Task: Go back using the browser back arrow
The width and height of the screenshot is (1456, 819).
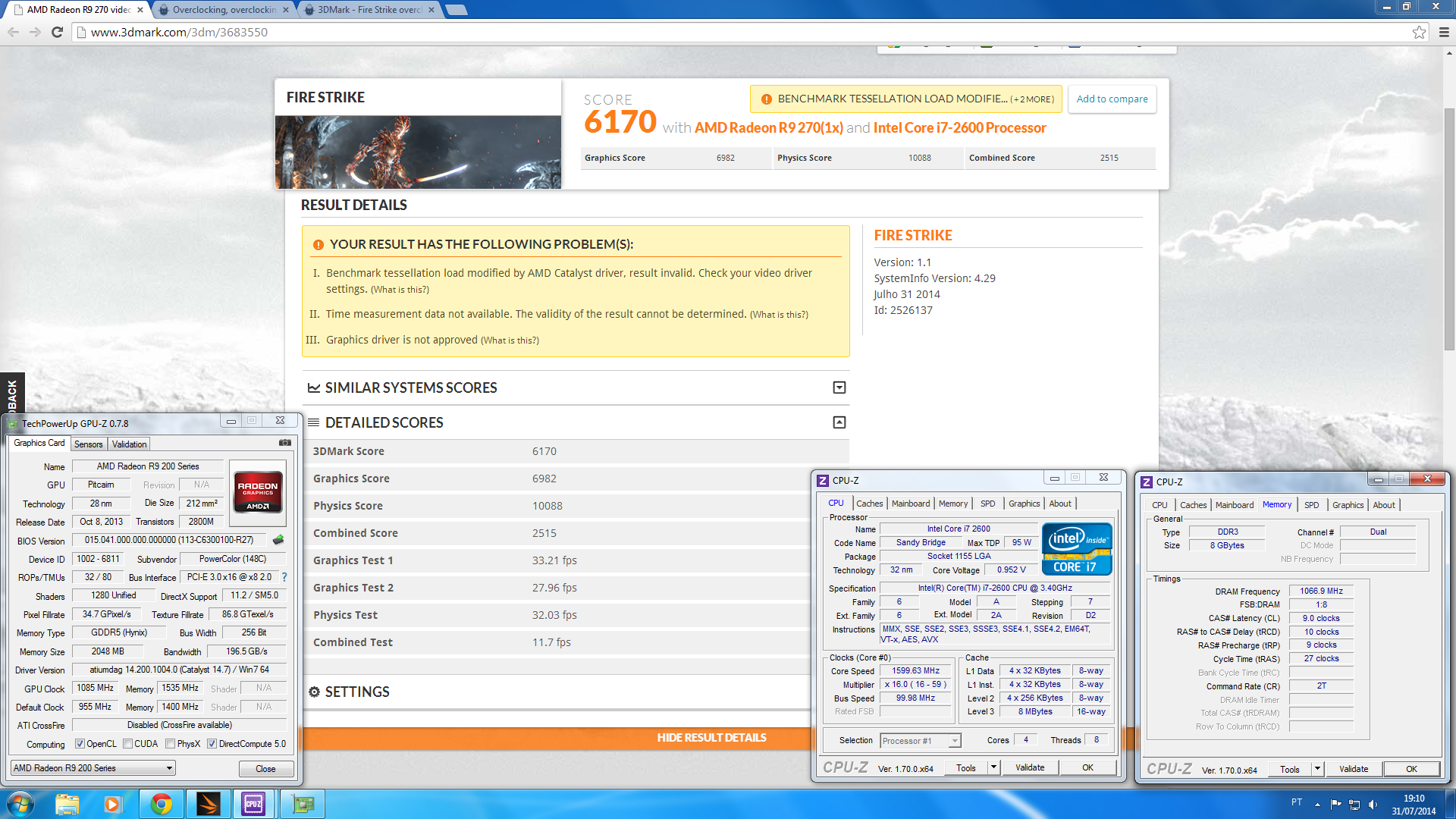Action: pos(13,32)
